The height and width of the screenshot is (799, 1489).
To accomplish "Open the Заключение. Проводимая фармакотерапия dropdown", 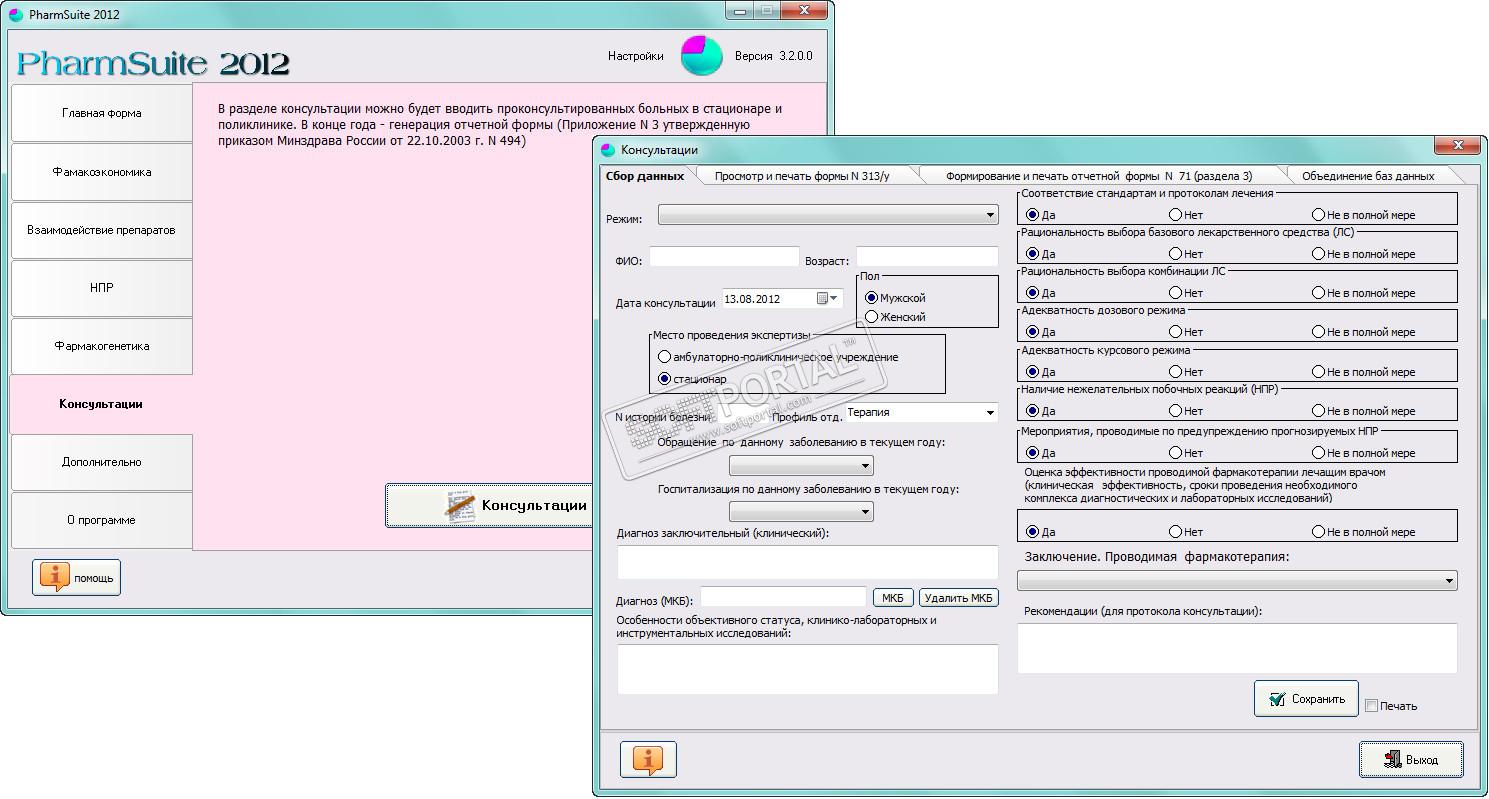I will tap(1237, 580).
